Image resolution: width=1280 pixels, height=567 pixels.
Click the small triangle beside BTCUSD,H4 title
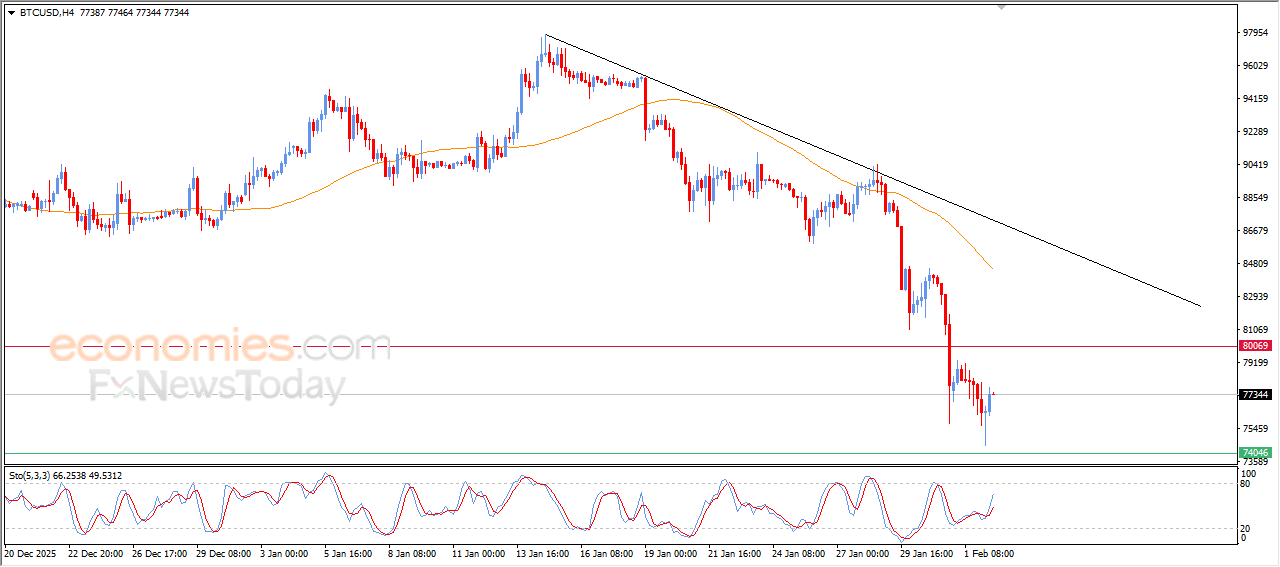[x=11, y=13]
